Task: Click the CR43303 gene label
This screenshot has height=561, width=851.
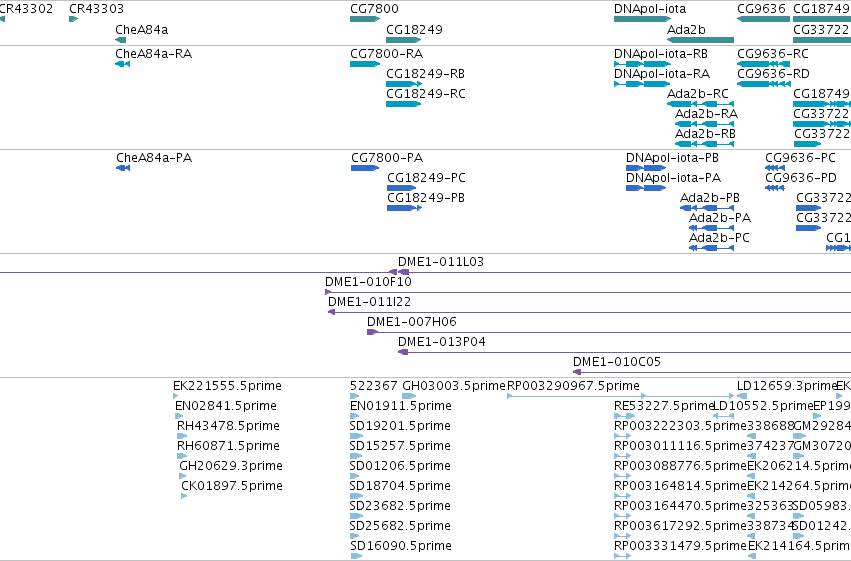Action: click(x=97, y=9)
